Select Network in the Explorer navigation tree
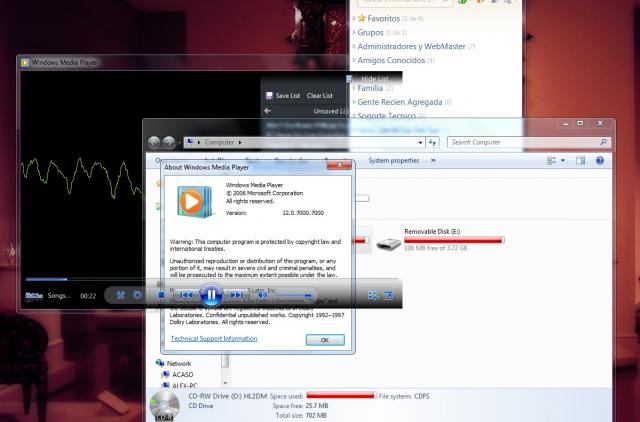 [x=179, y=363]
